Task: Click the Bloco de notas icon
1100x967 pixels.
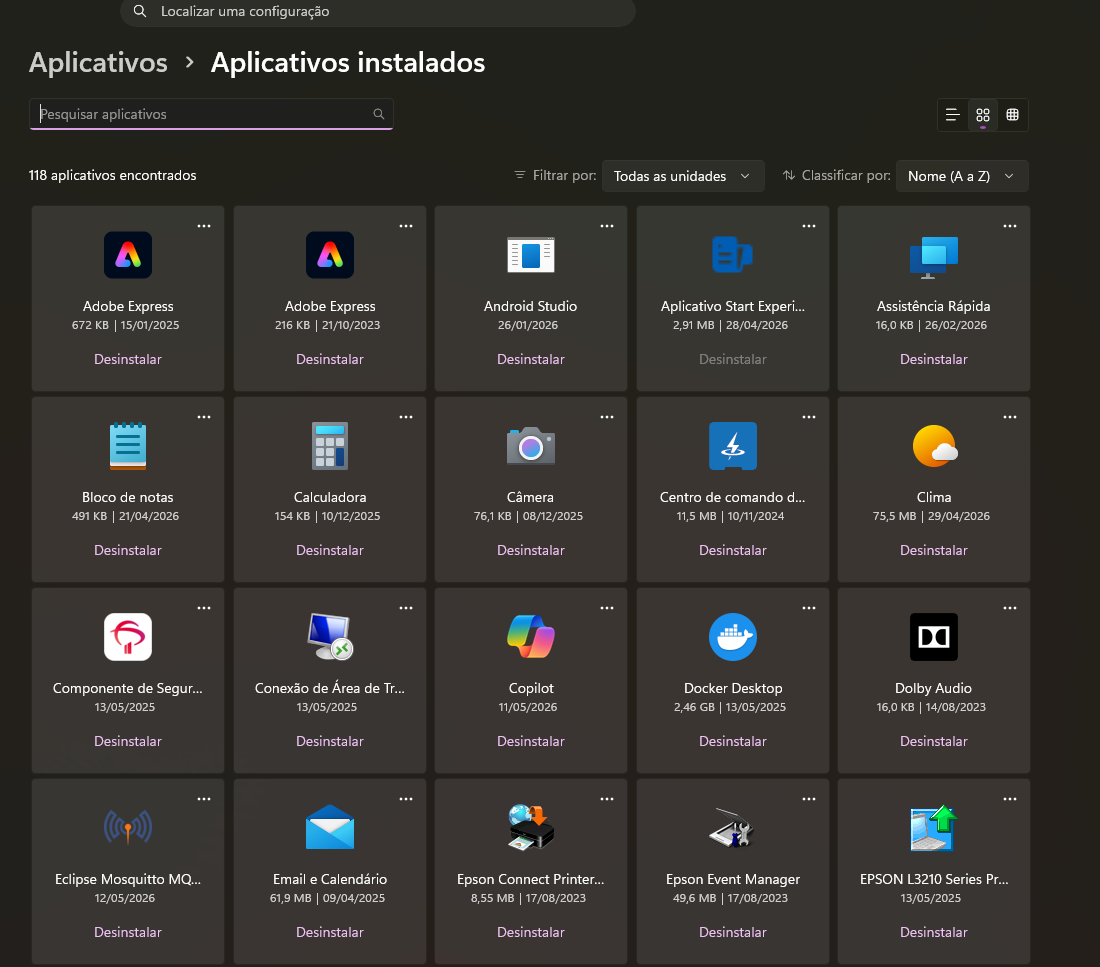Action: point(128,446)
